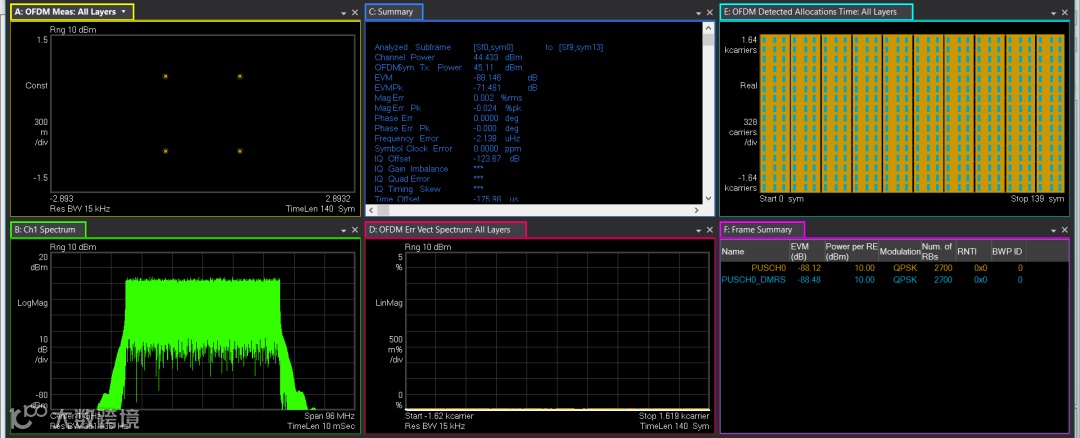
Task: Select the B: Ch1 Spectrum trace tab
Action: tap(48, 229)
